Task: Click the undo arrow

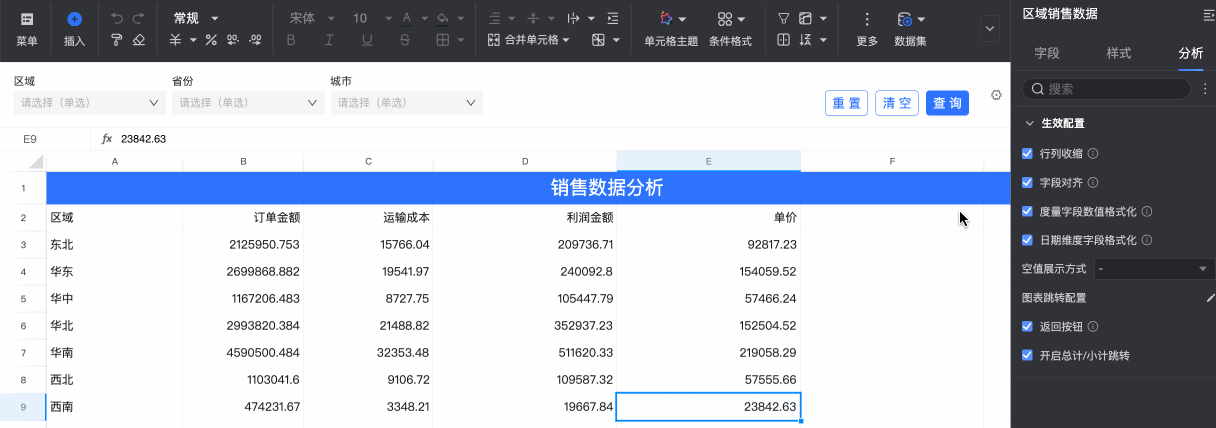Action: (117, 18)
